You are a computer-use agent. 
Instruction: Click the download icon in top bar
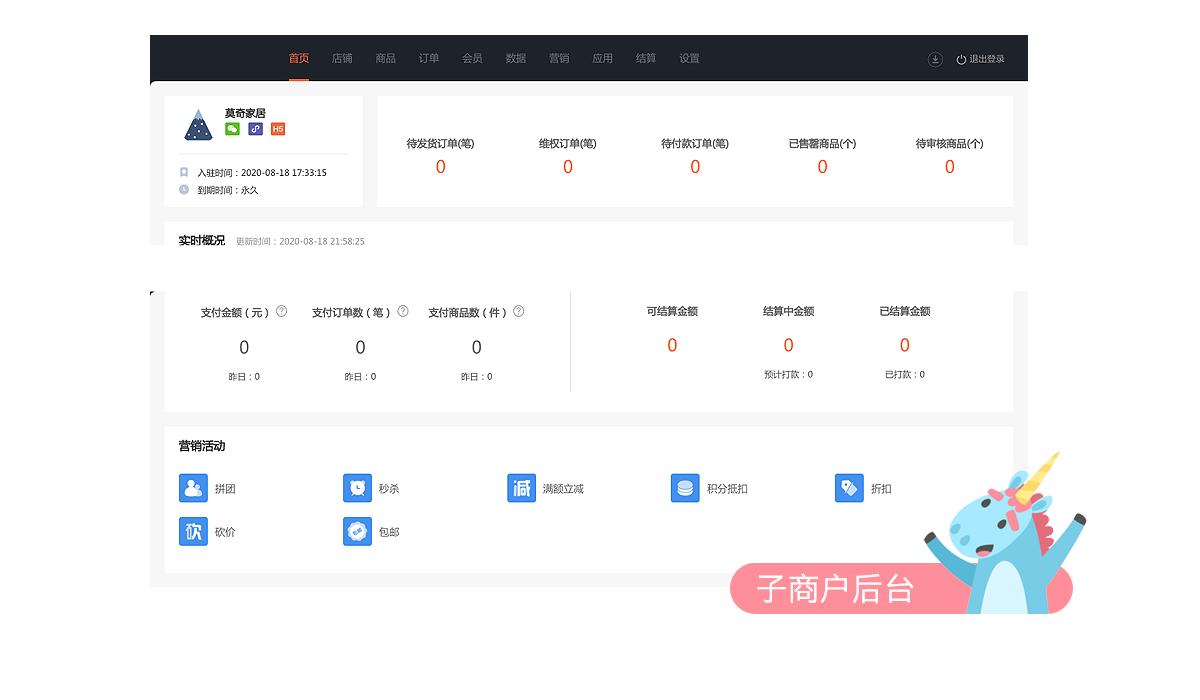point(935,59)
